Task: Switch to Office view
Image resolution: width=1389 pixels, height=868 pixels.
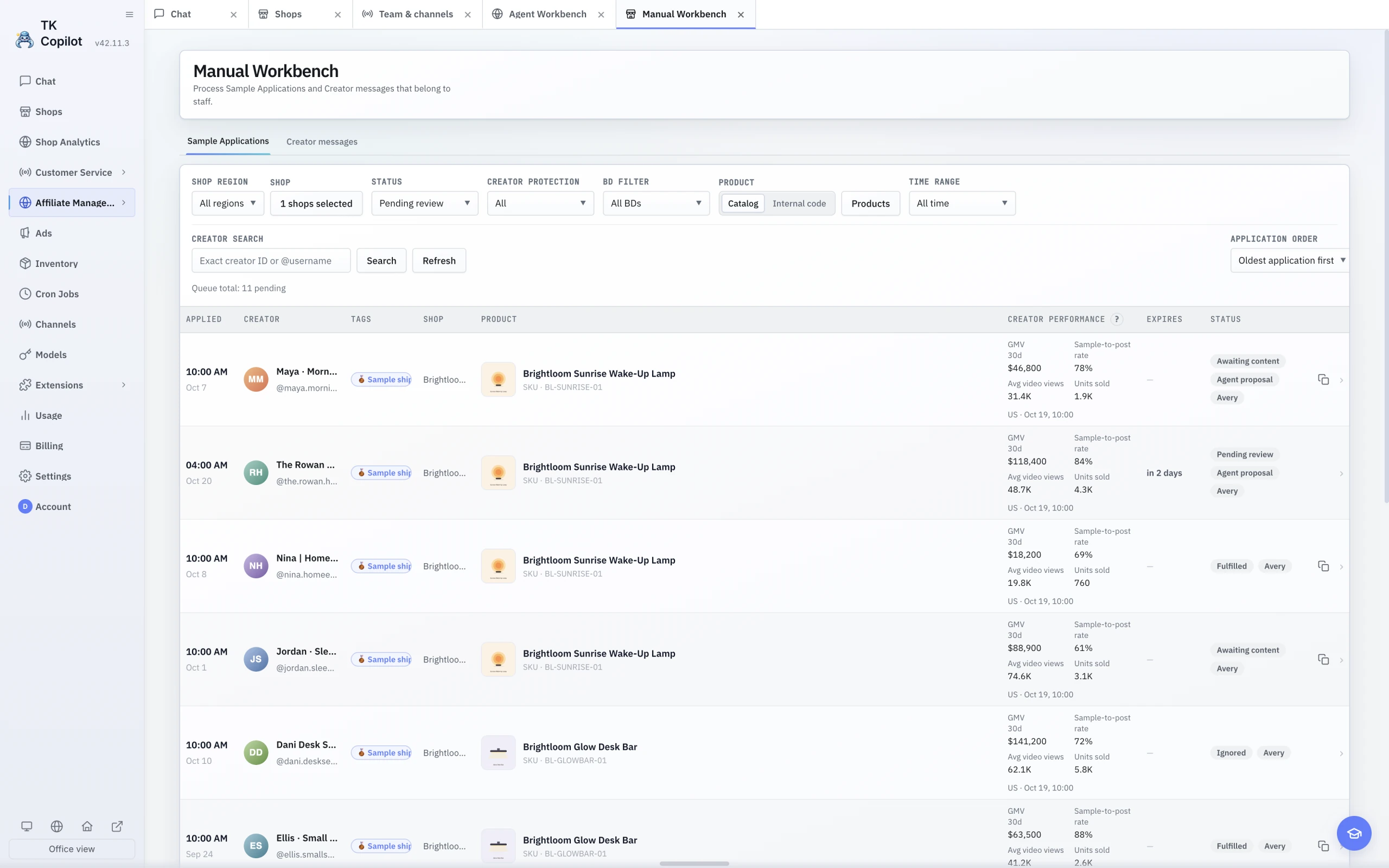Action: (72, 849)
